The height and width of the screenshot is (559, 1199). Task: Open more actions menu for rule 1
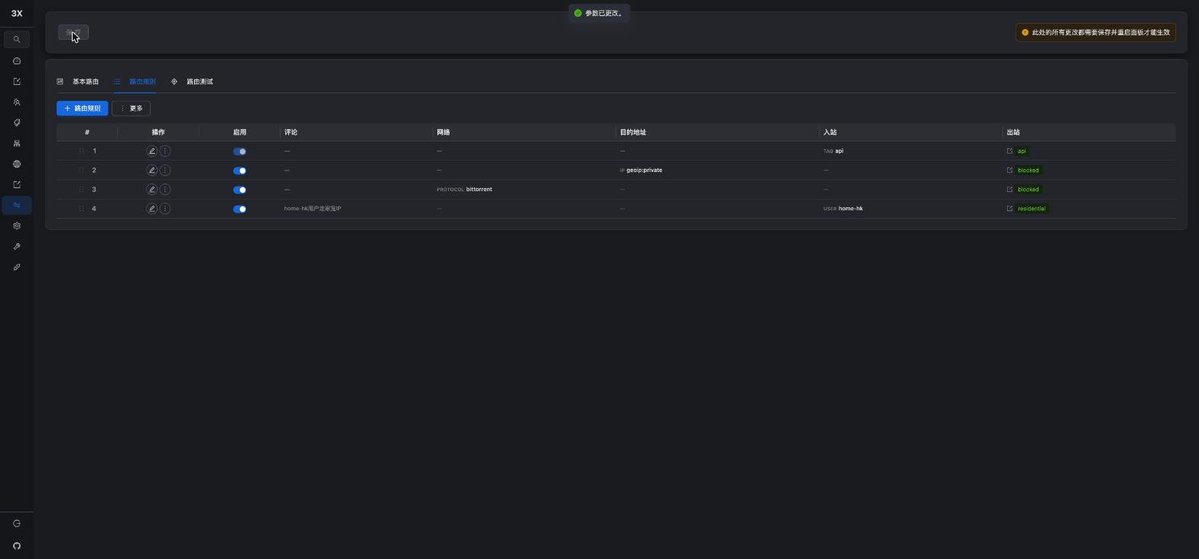coord(165,151)
